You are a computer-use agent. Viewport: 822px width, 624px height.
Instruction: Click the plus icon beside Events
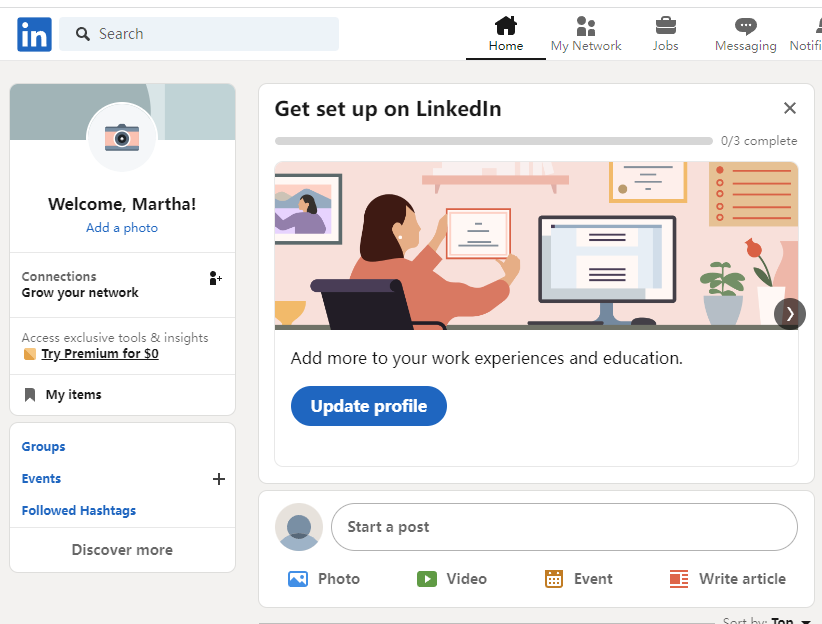tap(219, 479)
